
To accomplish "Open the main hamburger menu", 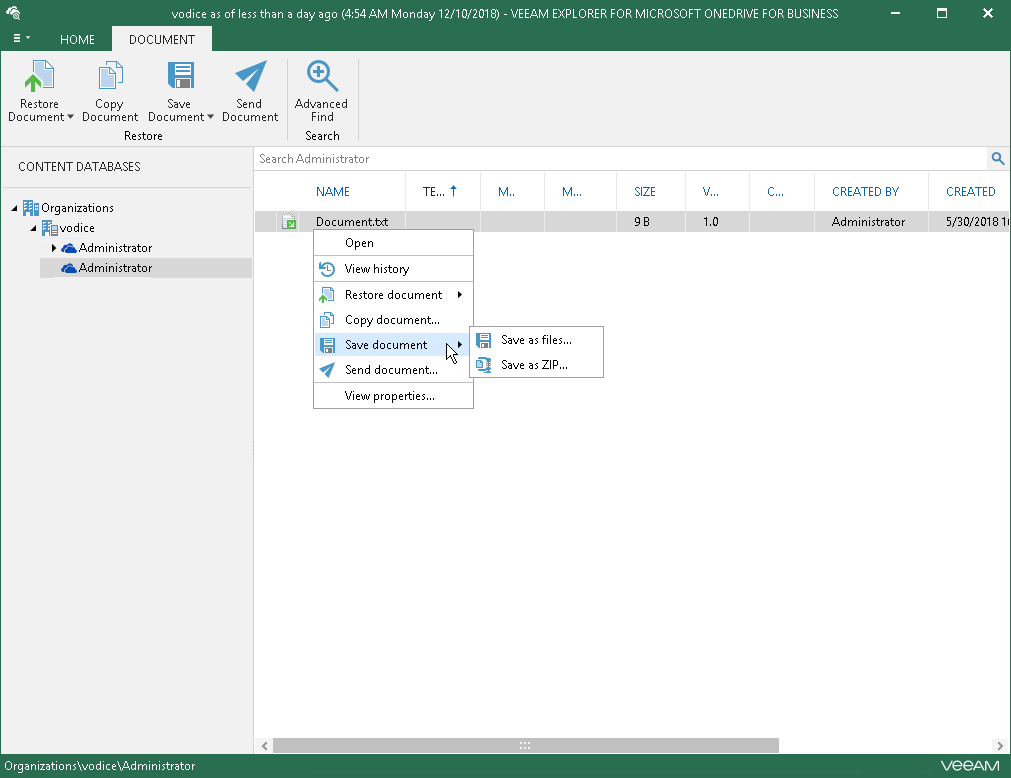I will point(21,39).
